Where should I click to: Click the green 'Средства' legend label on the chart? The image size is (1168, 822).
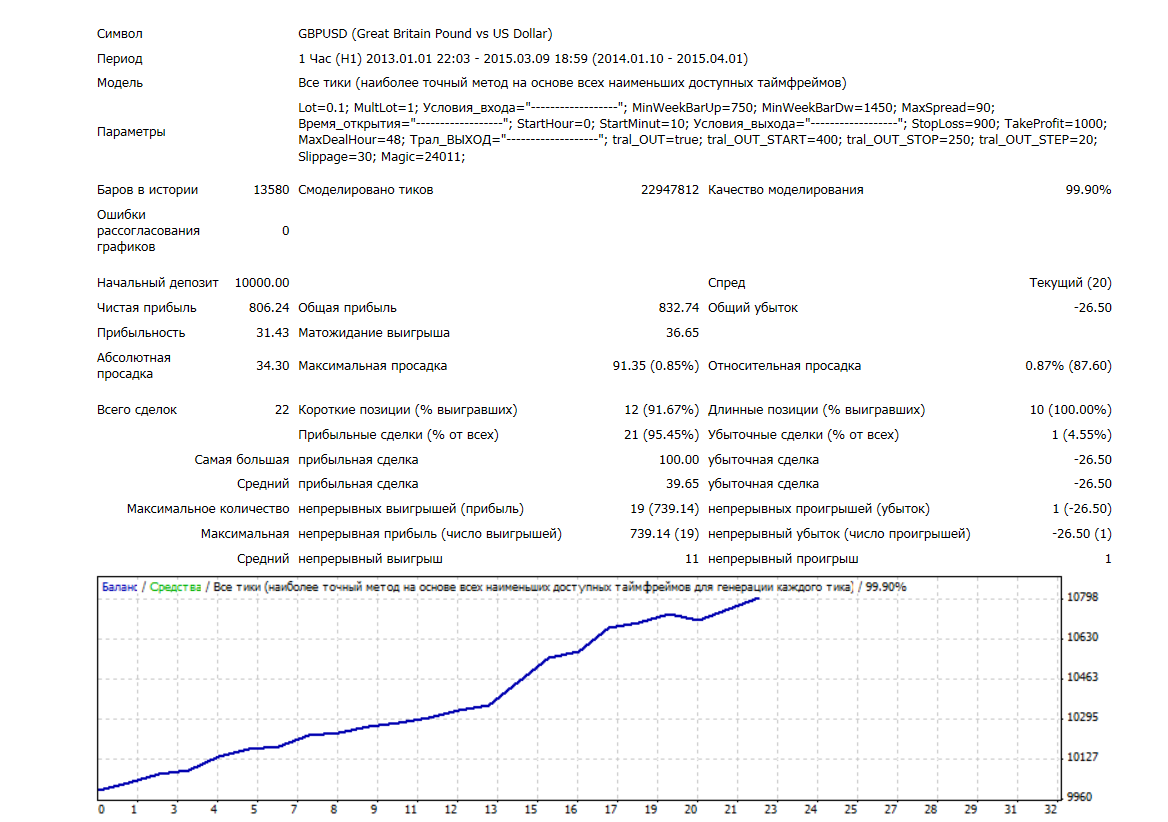175,587
